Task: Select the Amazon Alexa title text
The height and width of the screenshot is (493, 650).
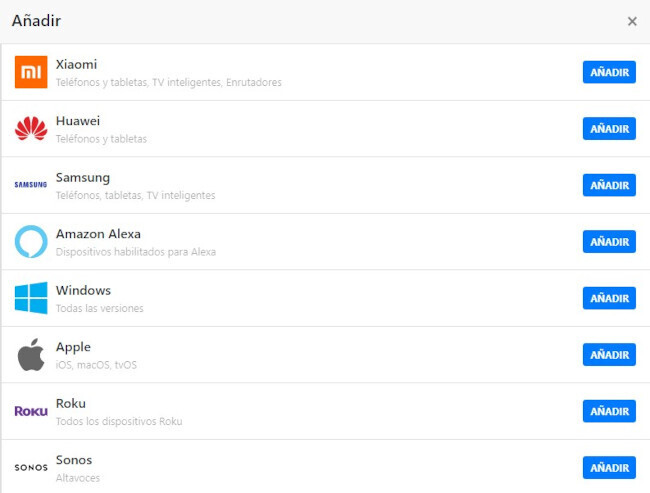Action: click(x=98, y=234)
